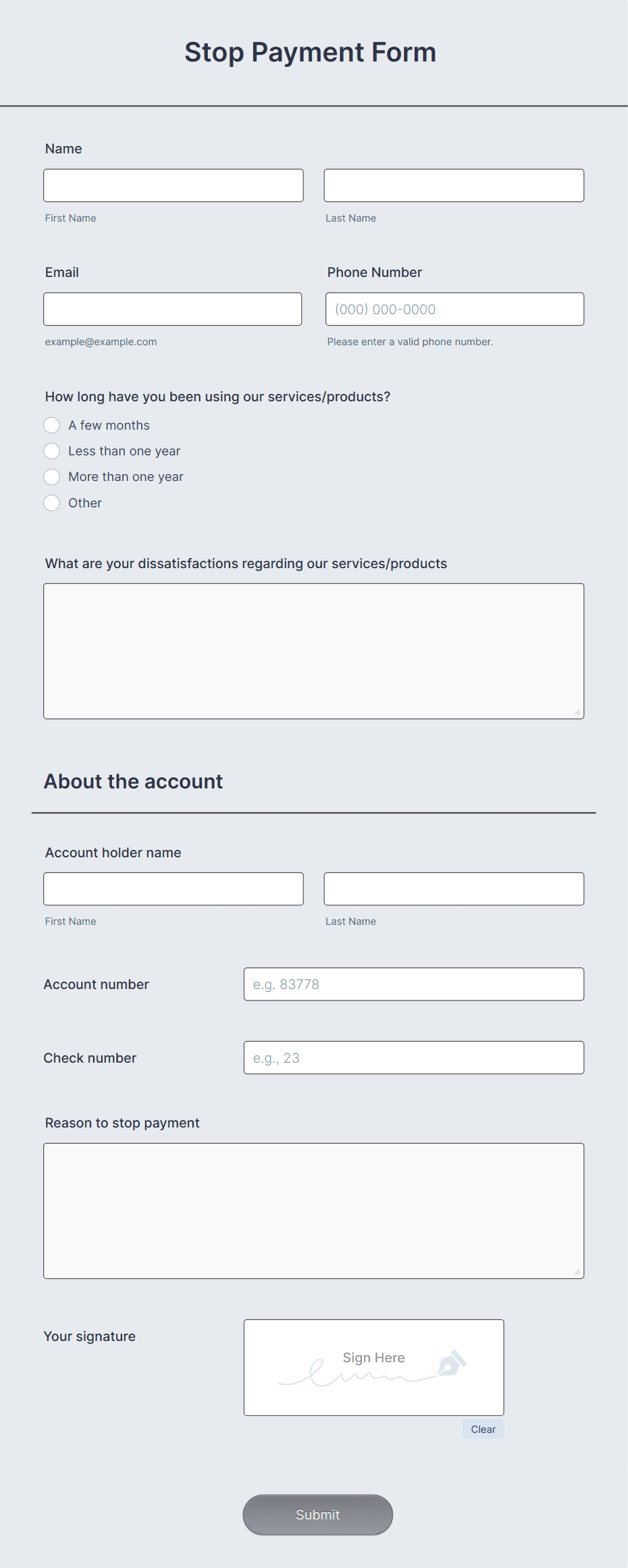The width and height of the screenshot is (628, 1568).
Task: Pick 'More than one year' radio button
Action: pos(51,476)
